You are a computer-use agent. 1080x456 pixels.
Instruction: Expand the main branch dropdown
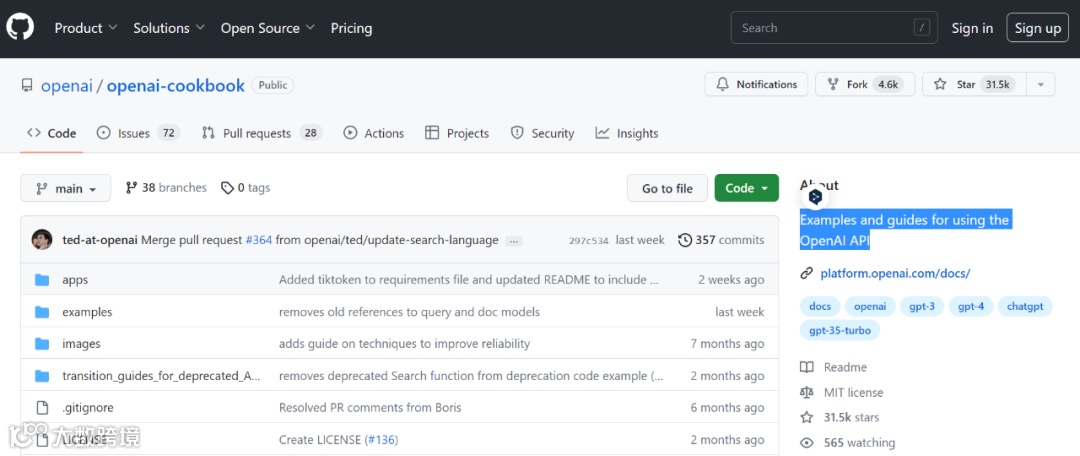click(66, 188)
